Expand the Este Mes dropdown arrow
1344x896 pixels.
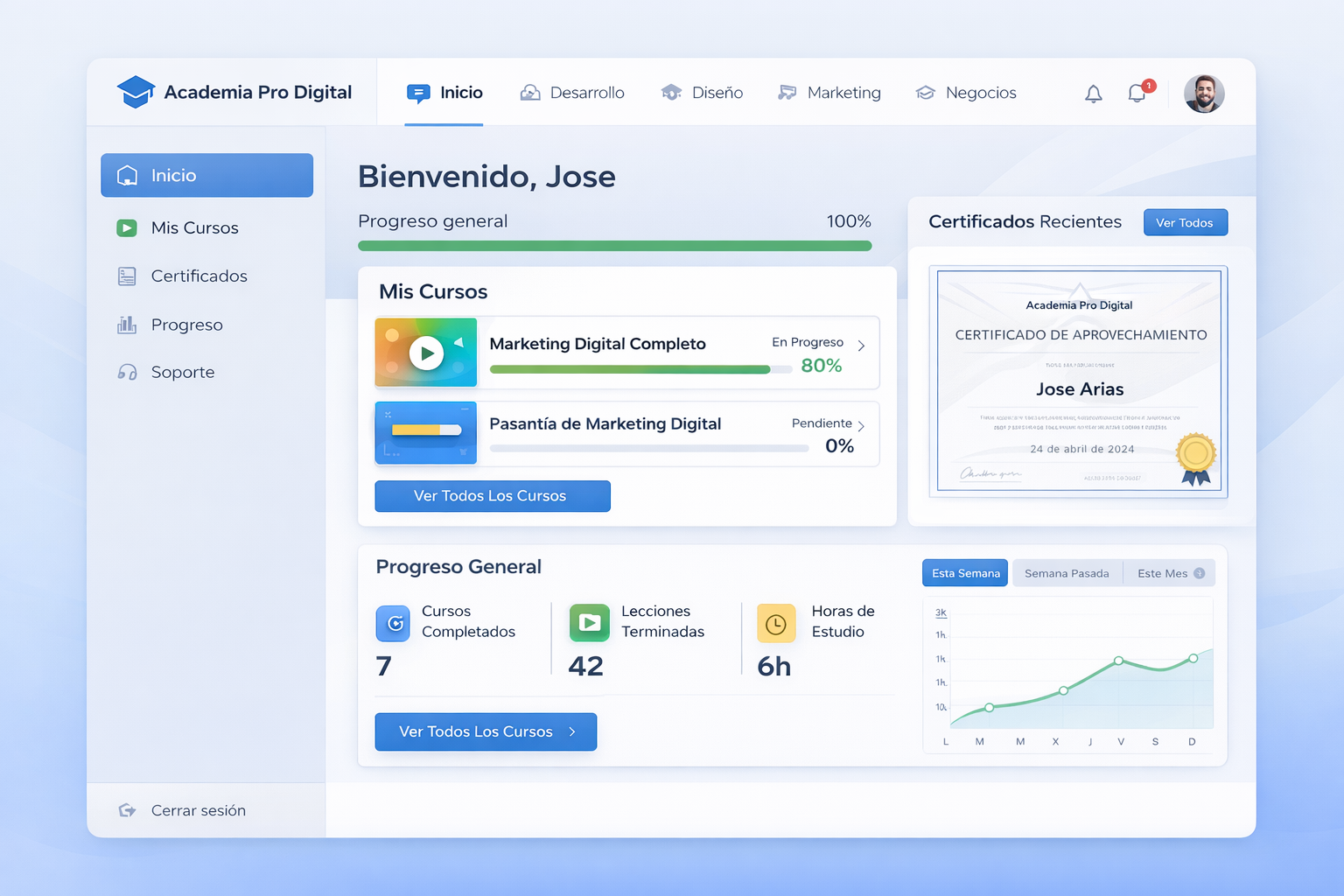pos(1198,573)
